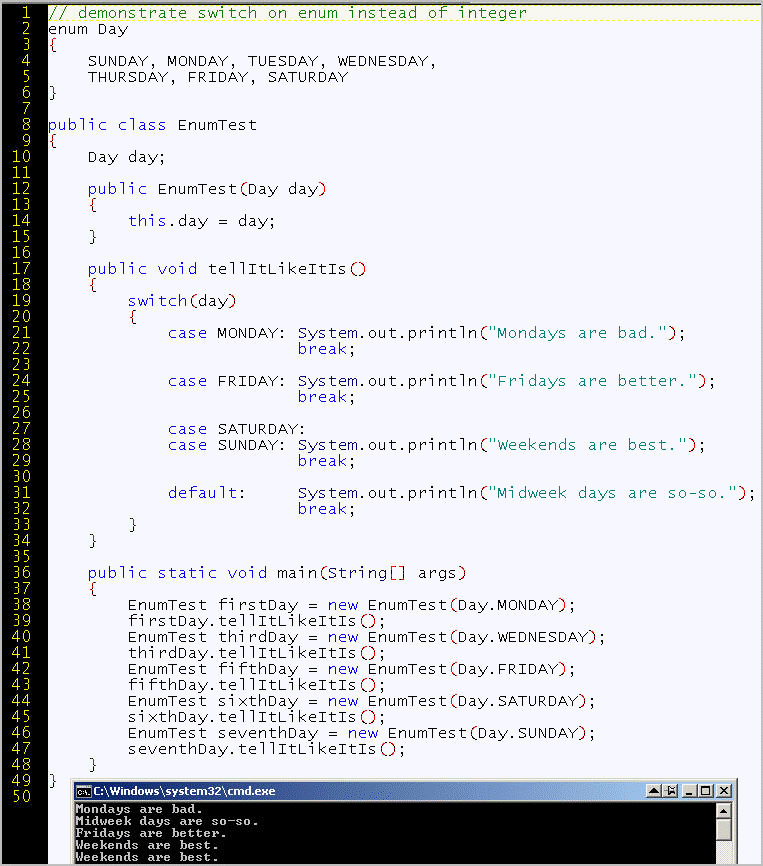763x866 pixels.
Task: Click 'Day.MONDAY' argument on line 38
Action: coord(507,605)
